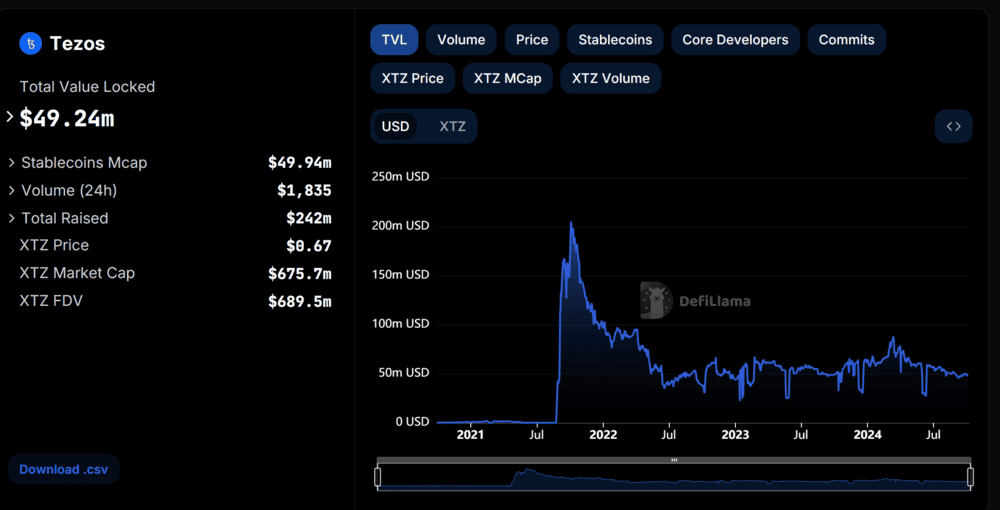Image resolution: width=1000 pixels, height=510 pixels.
Task: Click the XTZ FDV label
Action: (x=51, y=300)
